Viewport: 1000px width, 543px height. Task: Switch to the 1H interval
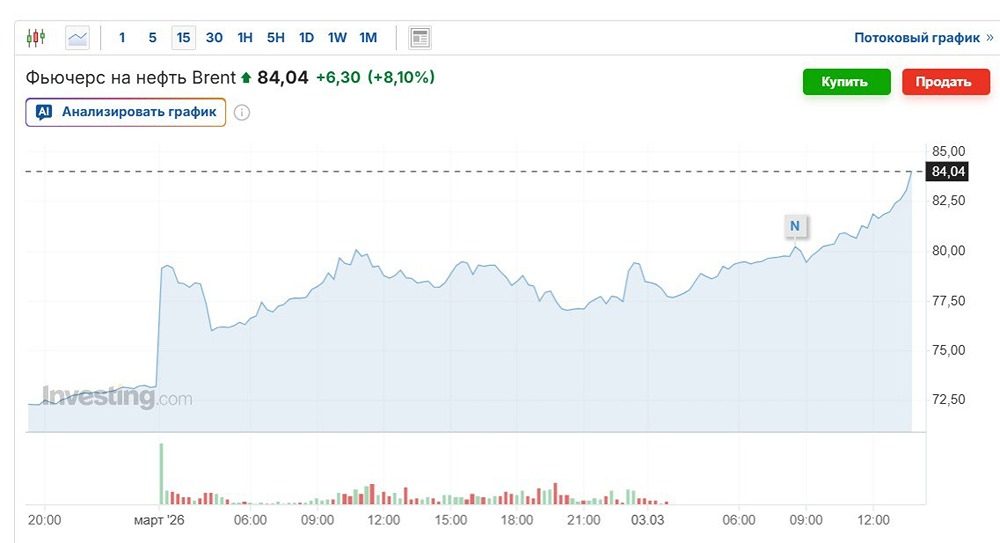pos(245,38)
